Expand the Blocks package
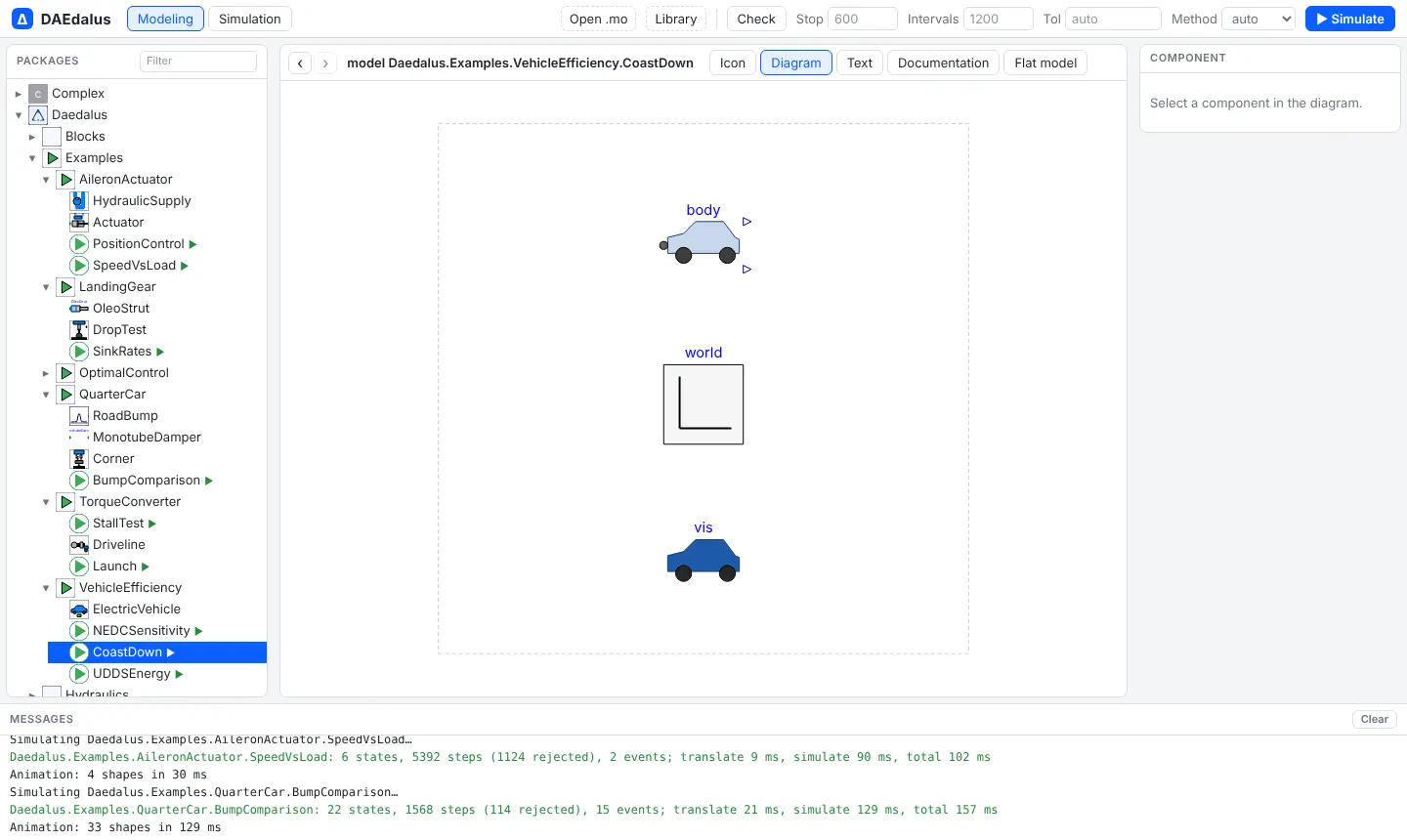The image size is (1407, 840). tap(32, 137)
